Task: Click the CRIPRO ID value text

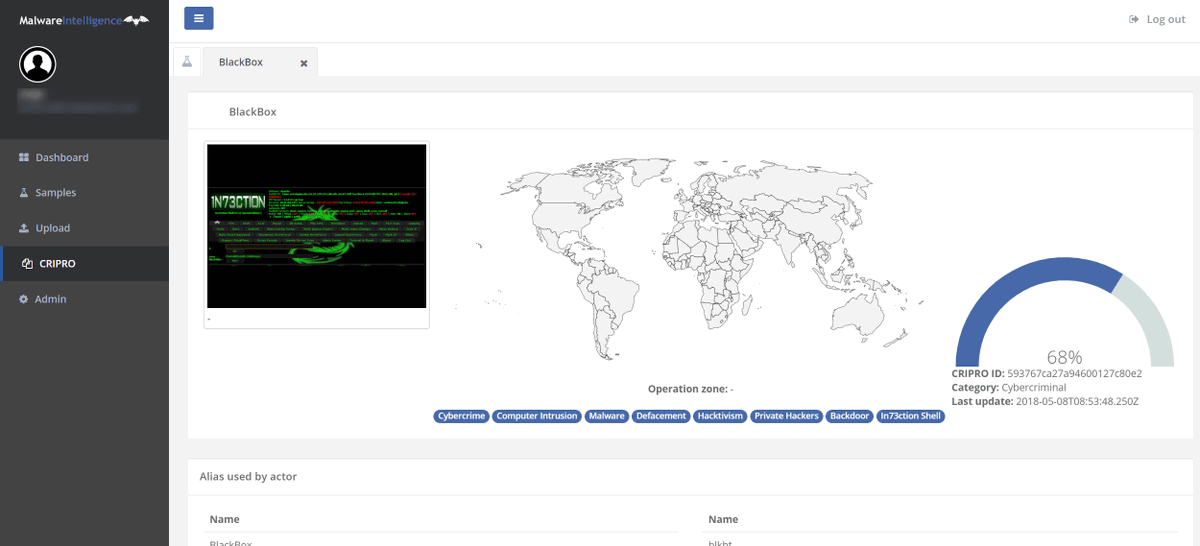Action: point(1074,373)
